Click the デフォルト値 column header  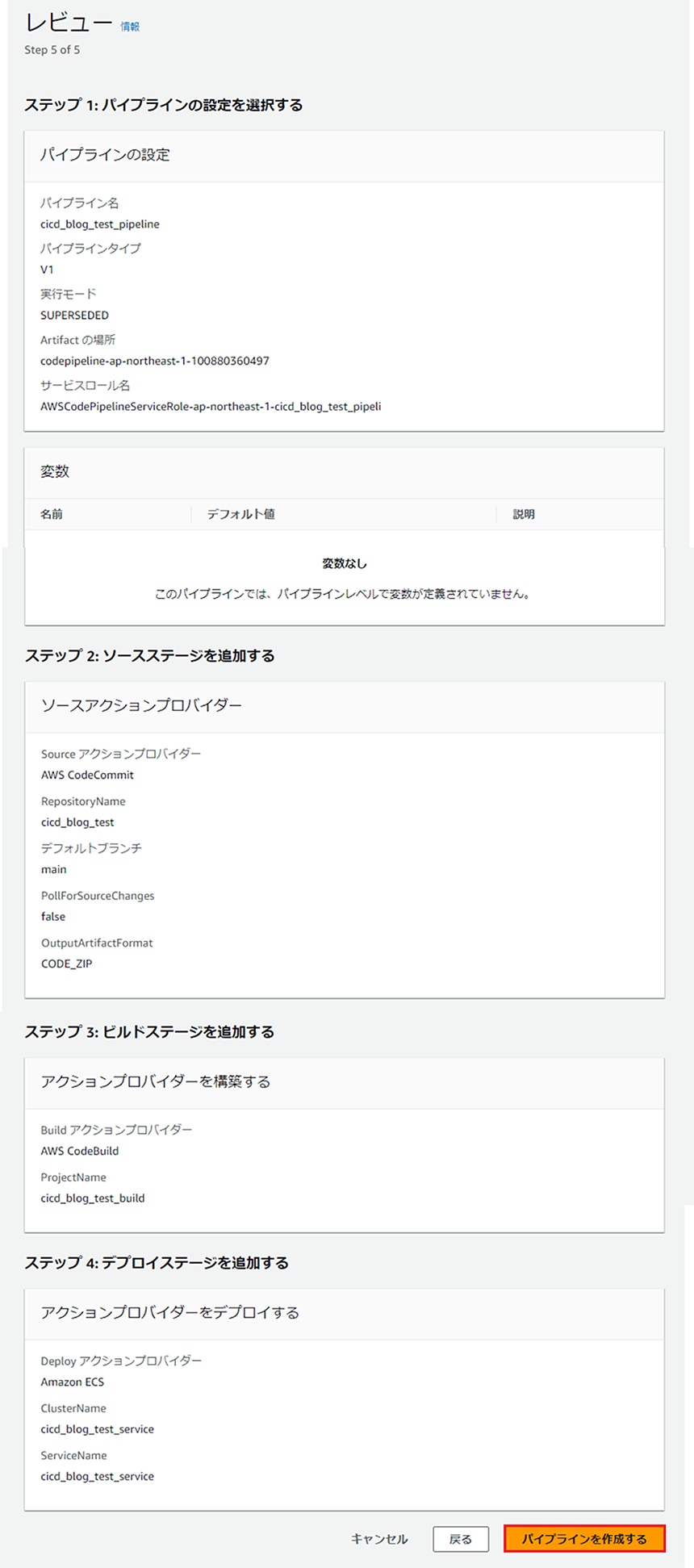point(240,514)
